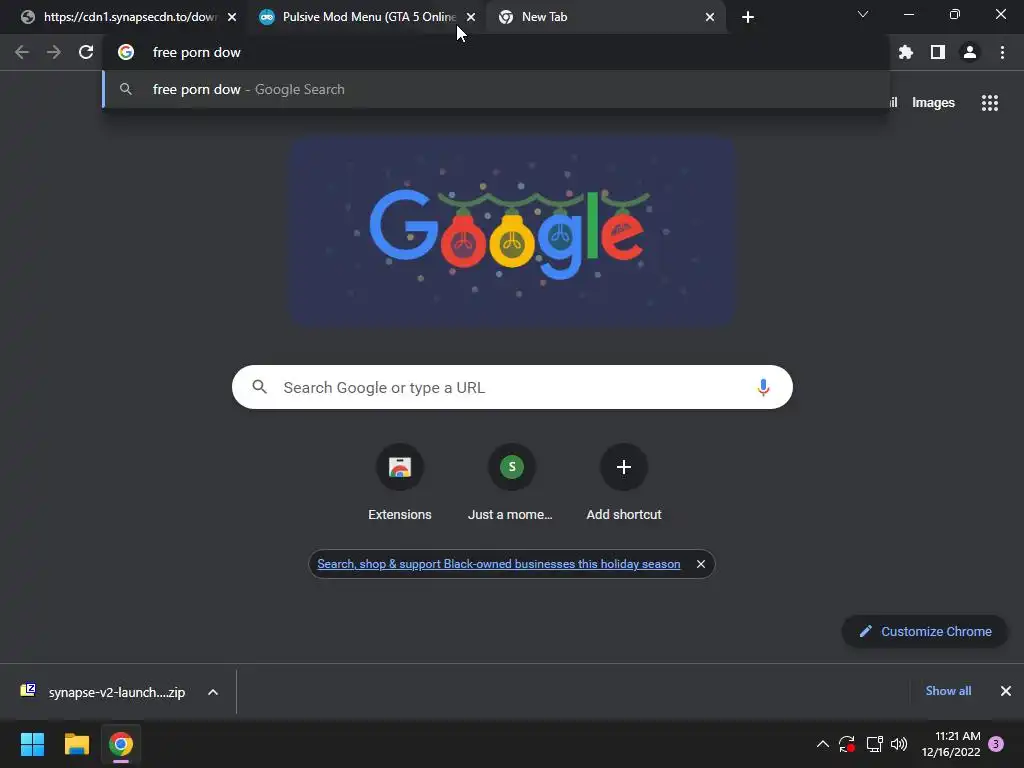Add a new shortcut tile
1024x768 pixels.
624,482
